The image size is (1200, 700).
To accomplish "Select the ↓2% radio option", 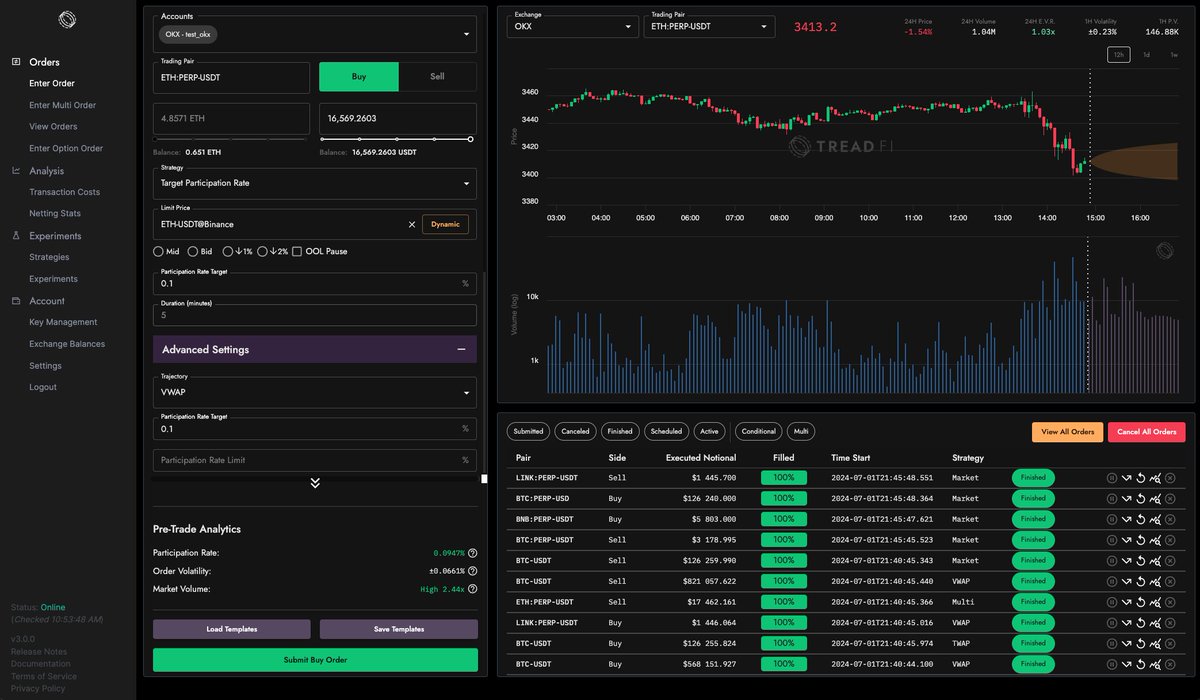I will (263, 251).
